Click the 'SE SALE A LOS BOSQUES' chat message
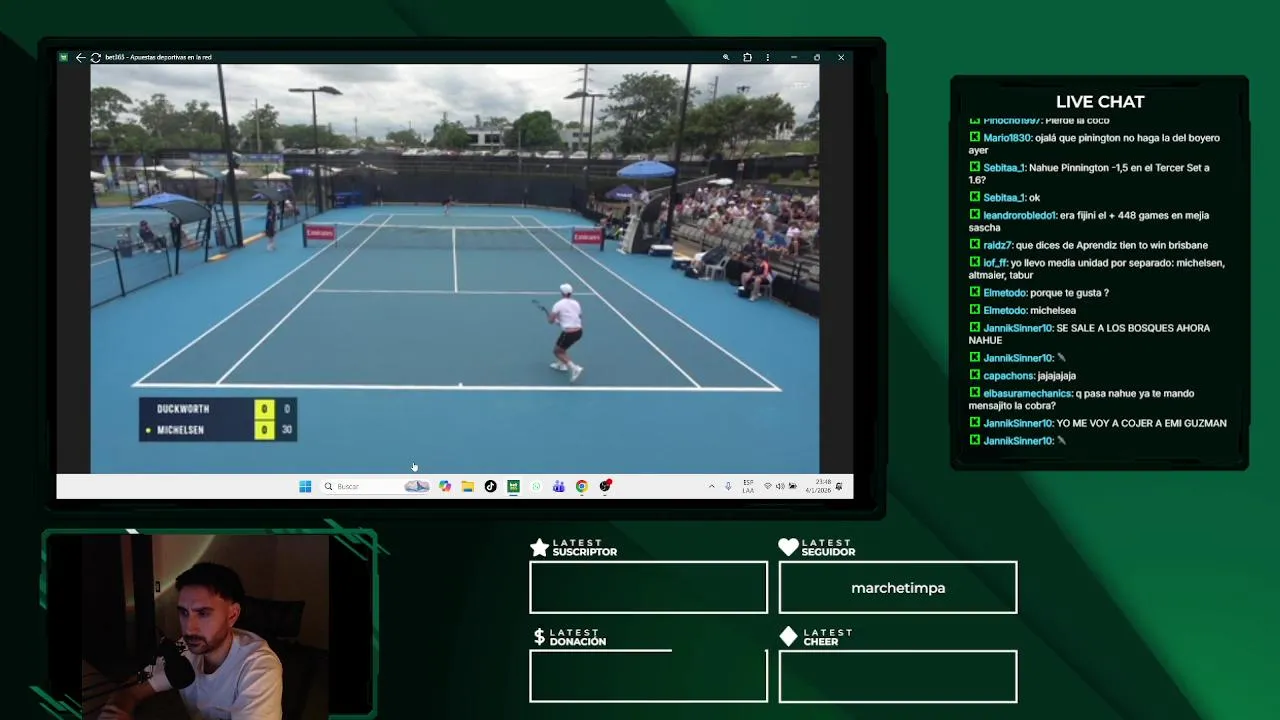 (1089, 334)
